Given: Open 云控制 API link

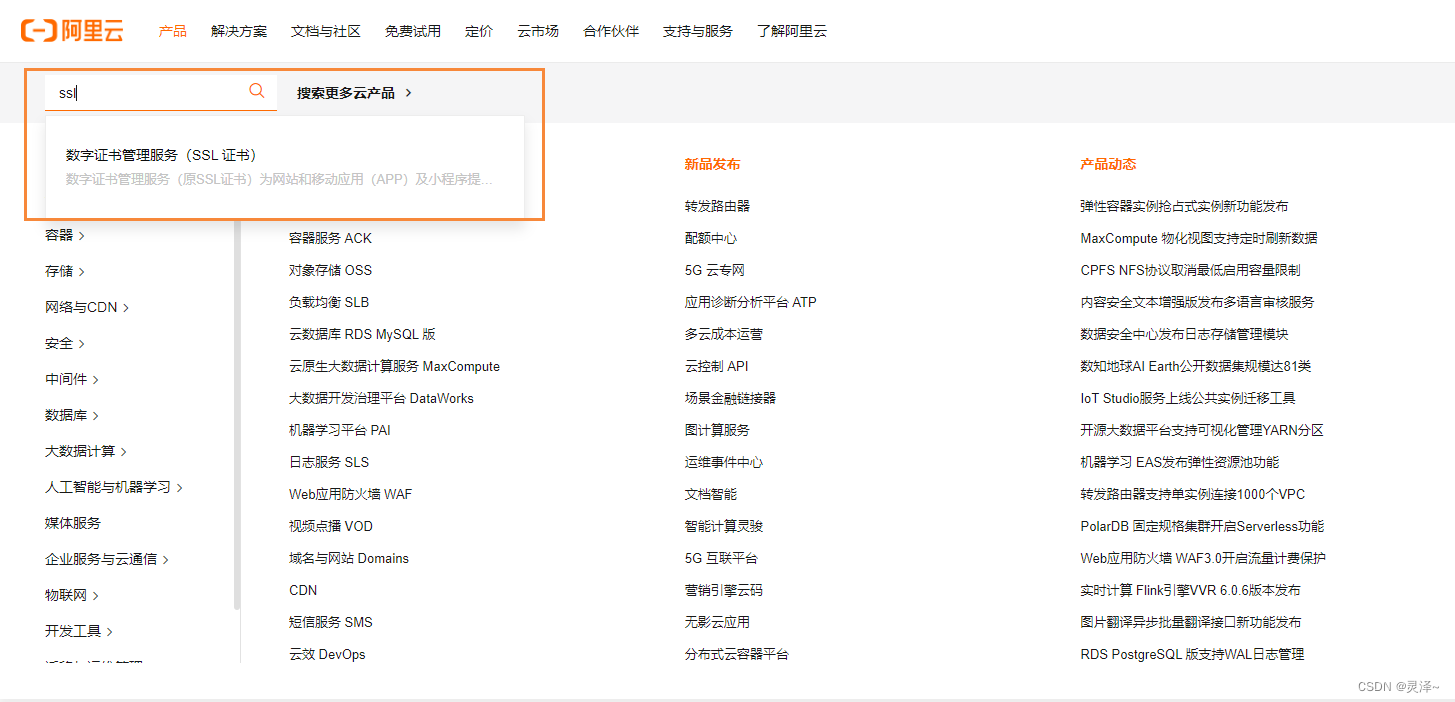Looking at the screenshot, I should (717, 366).
